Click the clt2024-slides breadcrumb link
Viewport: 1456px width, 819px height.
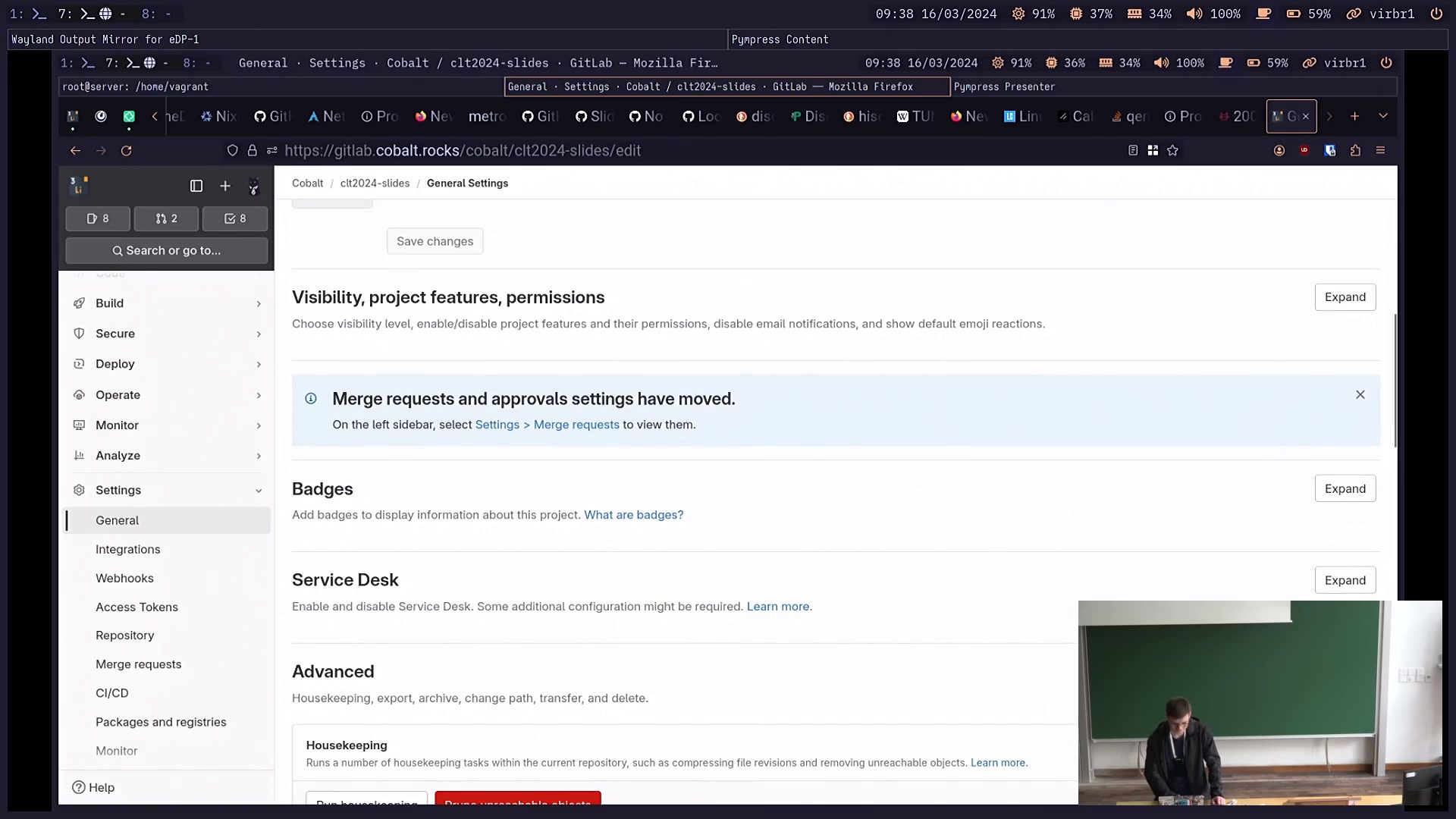pyautogui.click(x=375, y=184)
